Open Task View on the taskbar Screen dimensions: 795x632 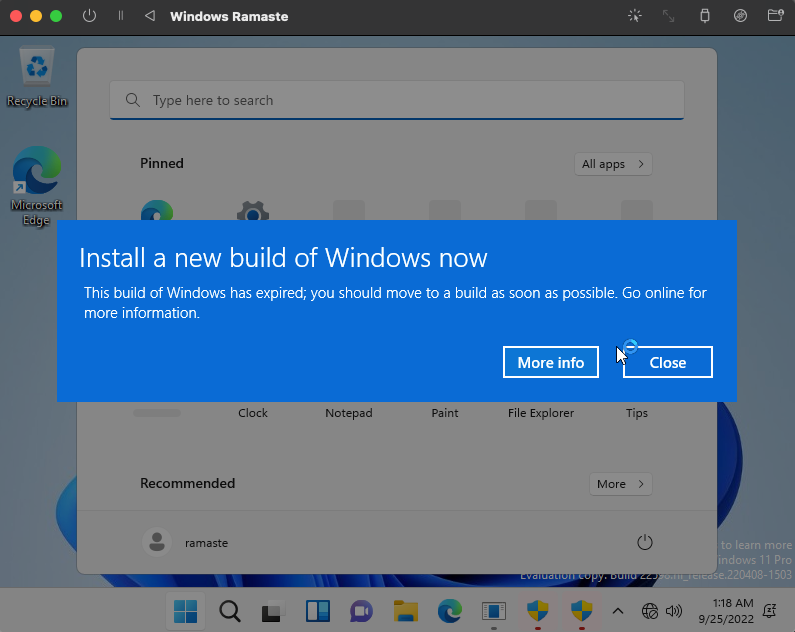(273, 611)
